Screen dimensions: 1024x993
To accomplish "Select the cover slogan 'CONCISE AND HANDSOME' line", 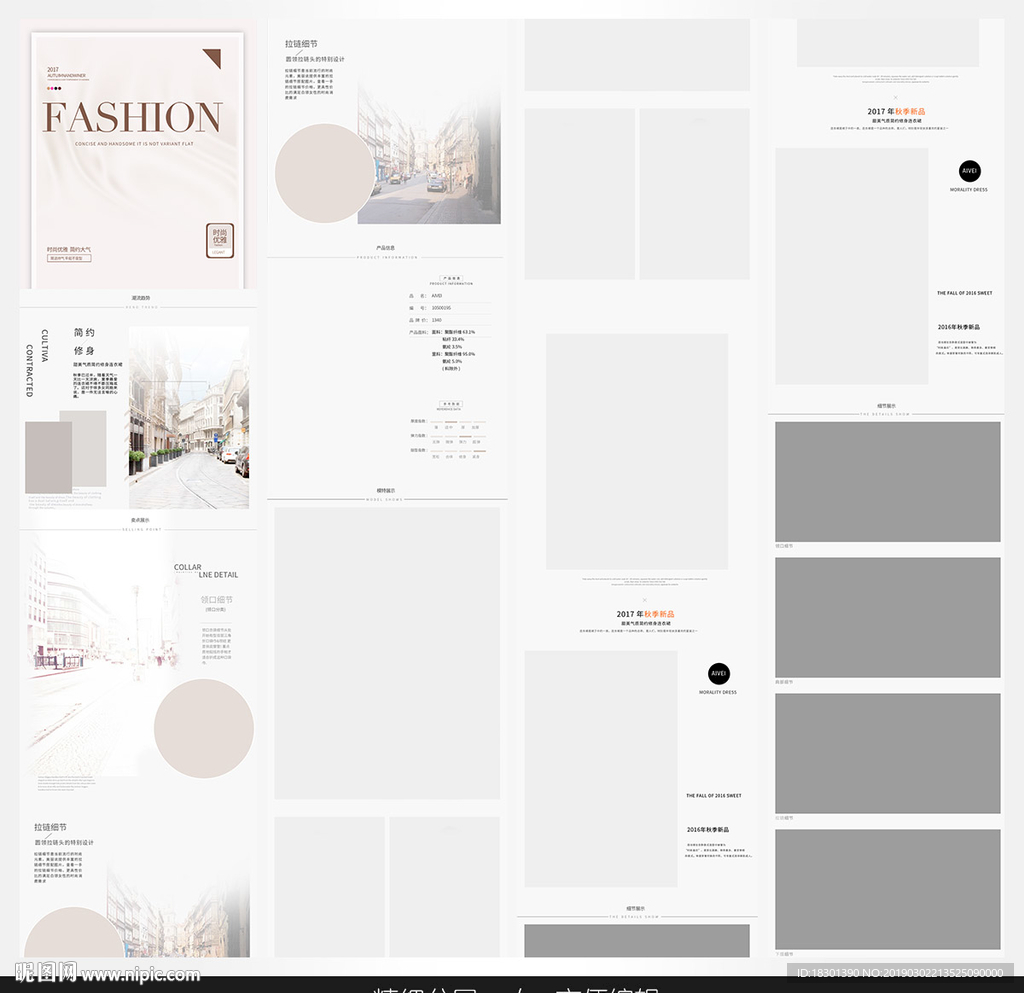I will (x=134, y=144).
